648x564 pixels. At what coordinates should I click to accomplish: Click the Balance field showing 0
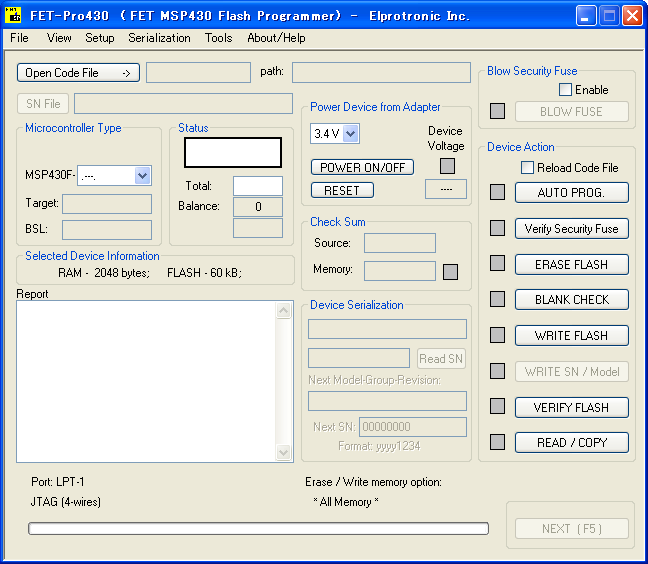[x=258, y=207]
